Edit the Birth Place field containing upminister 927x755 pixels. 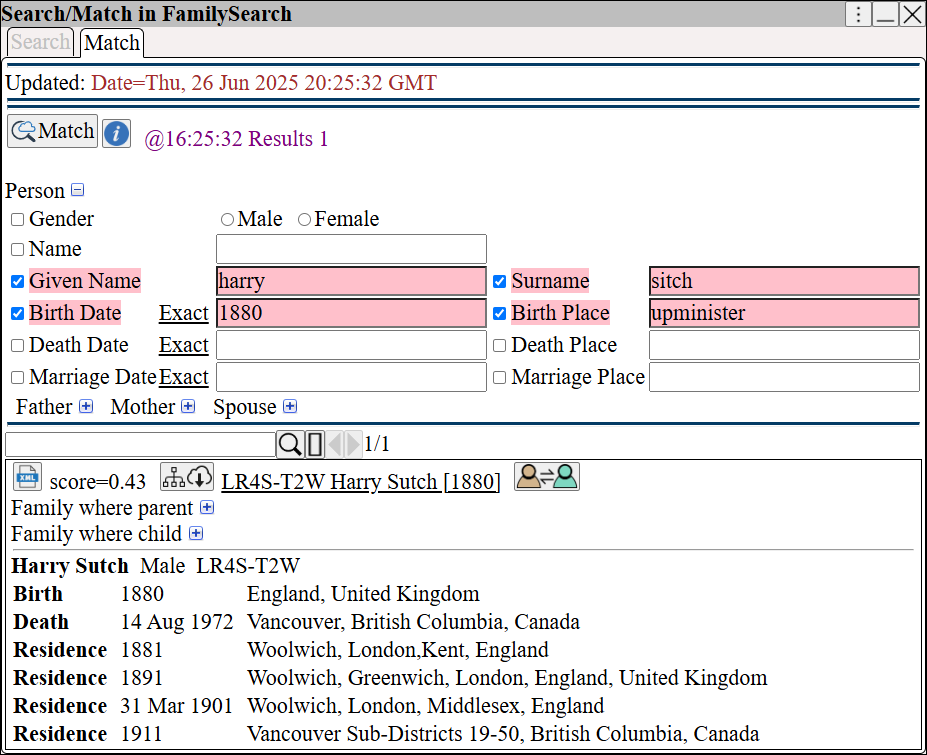click(x=784, y=313)
